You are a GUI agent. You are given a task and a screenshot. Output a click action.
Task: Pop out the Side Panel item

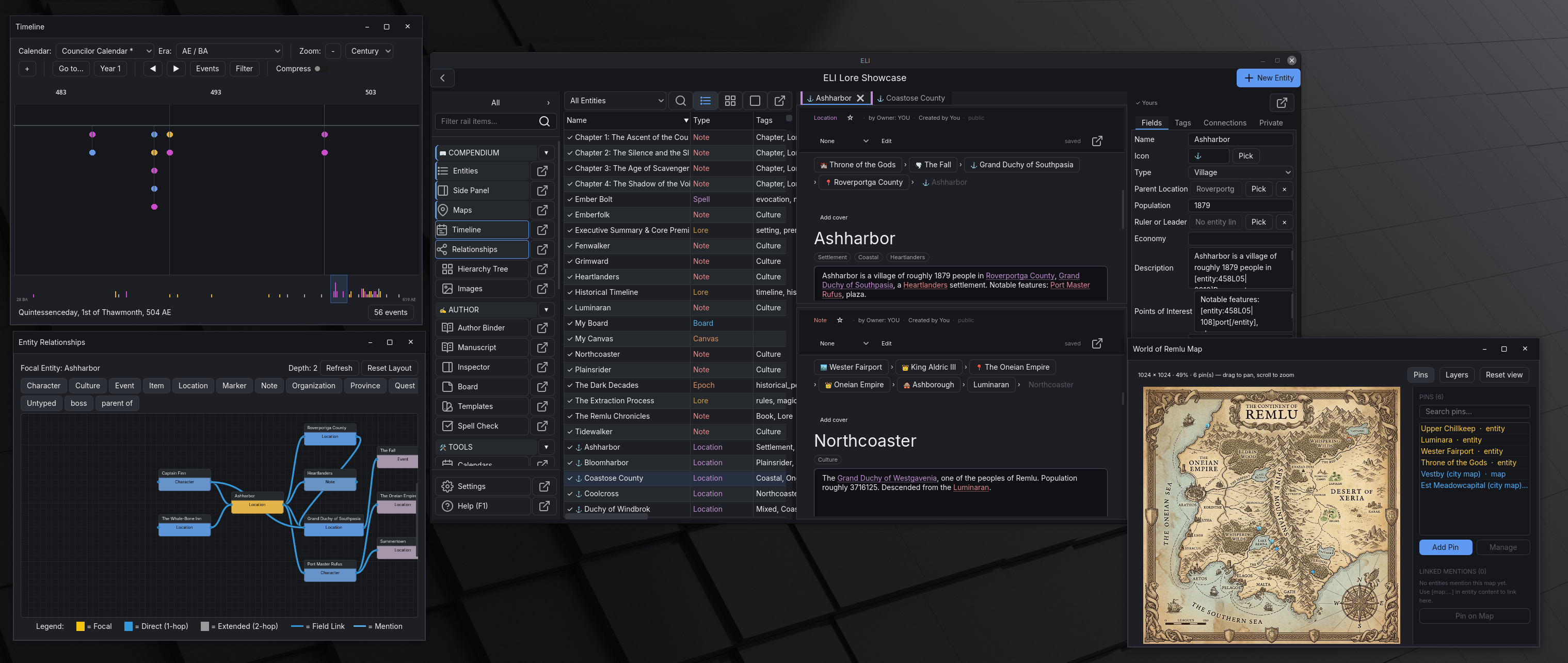(542, 191)
